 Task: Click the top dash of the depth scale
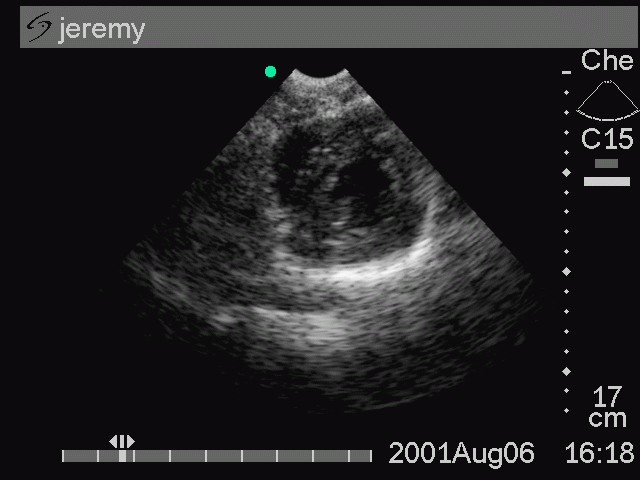click(x=566, y=73)
